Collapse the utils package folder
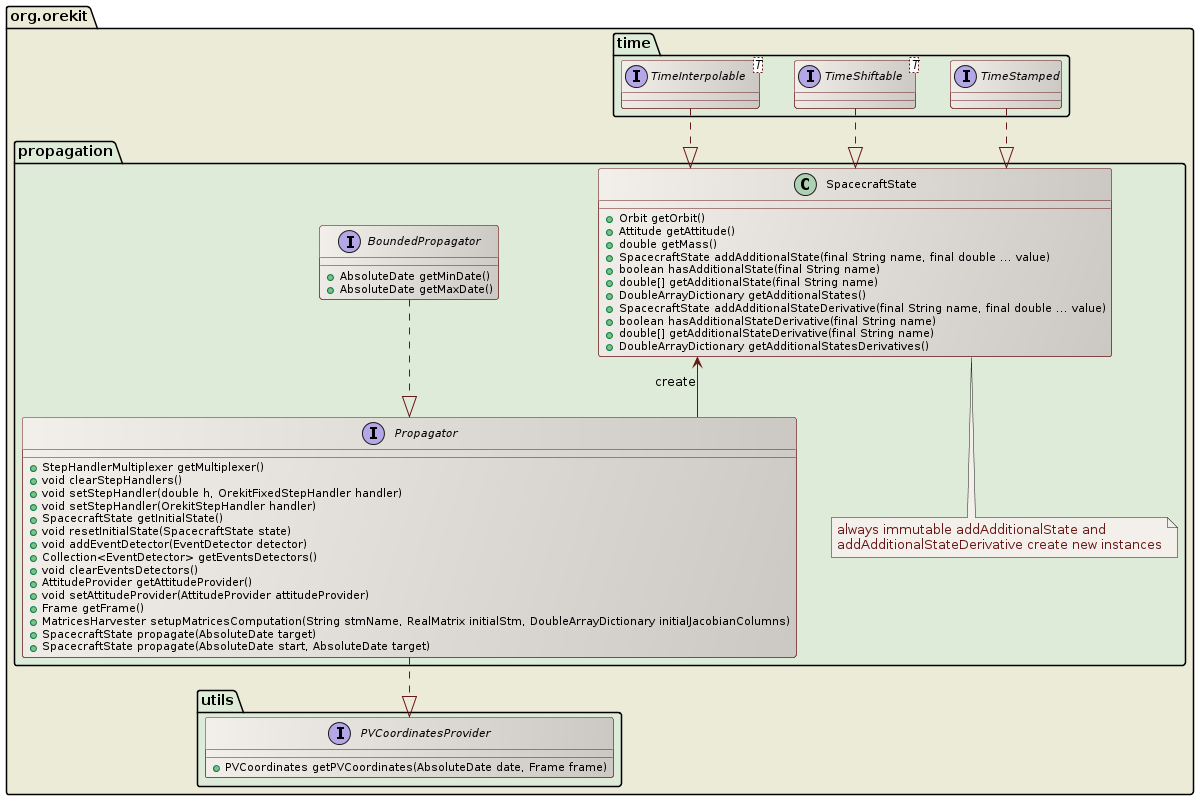 tap(218, 701)
